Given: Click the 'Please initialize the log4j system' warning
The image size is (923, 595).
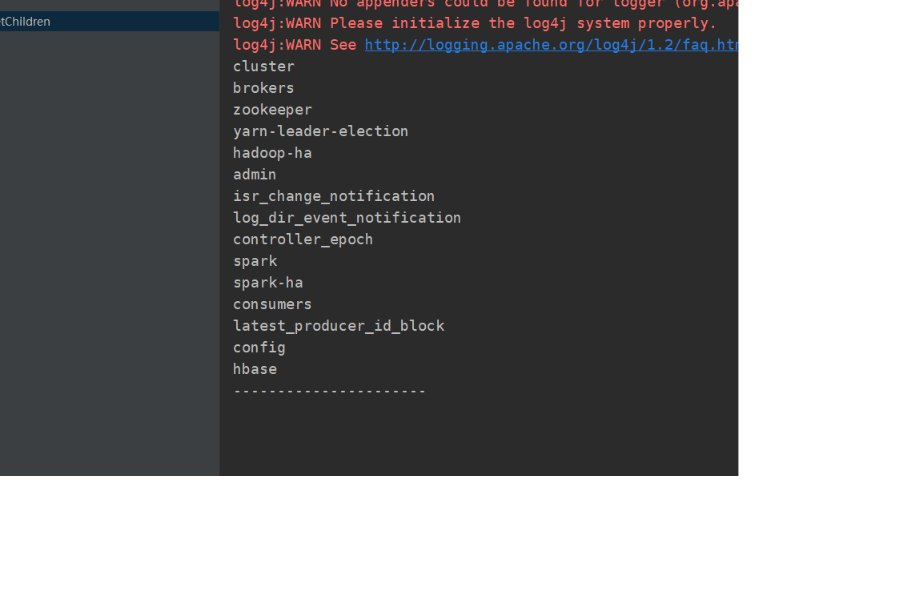Looking at the screenshot, I should click(x=474, y=23).
